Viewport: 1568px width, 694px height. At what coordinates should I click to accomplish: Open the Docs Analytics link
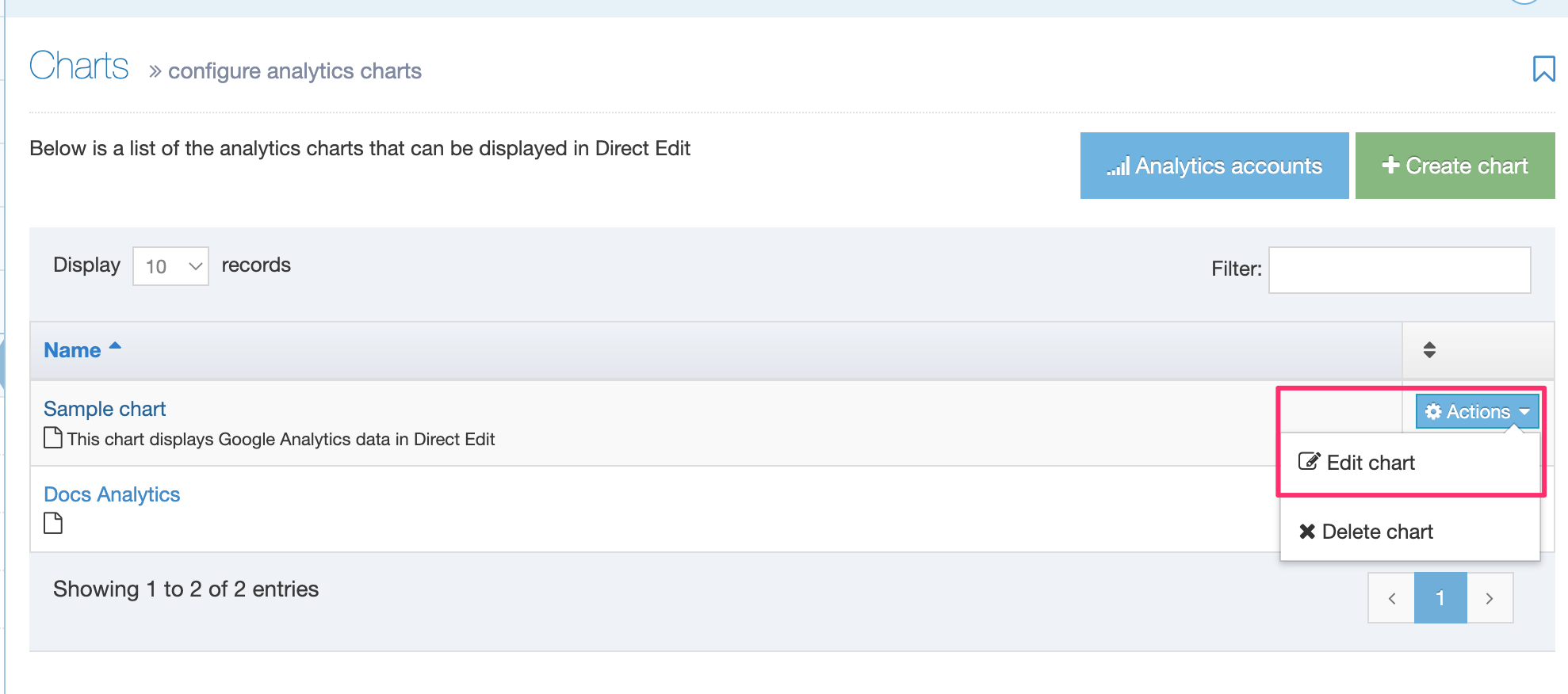(x=112, y=494)
